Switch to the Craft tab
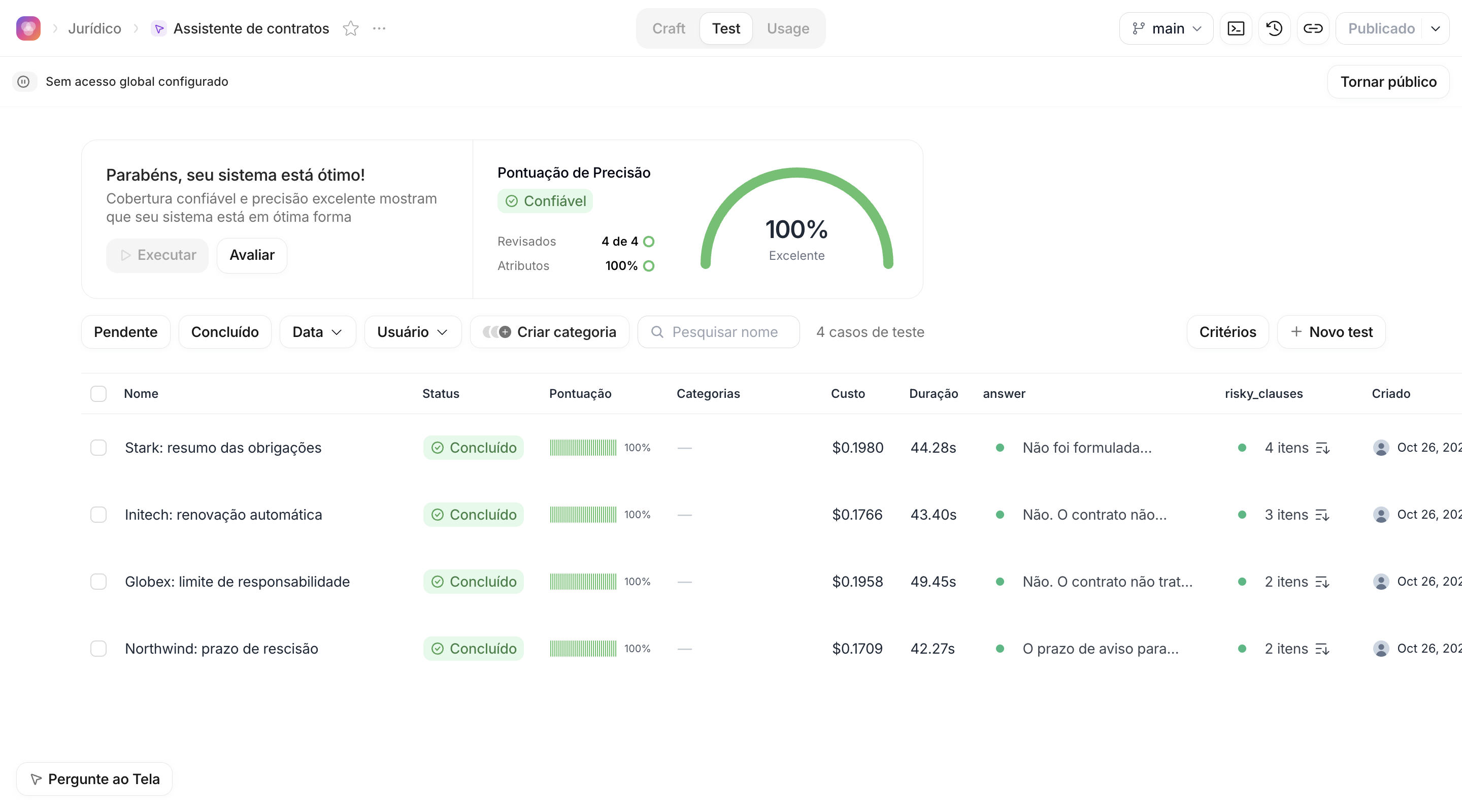The image size is (1462, 812). (669, 28)
